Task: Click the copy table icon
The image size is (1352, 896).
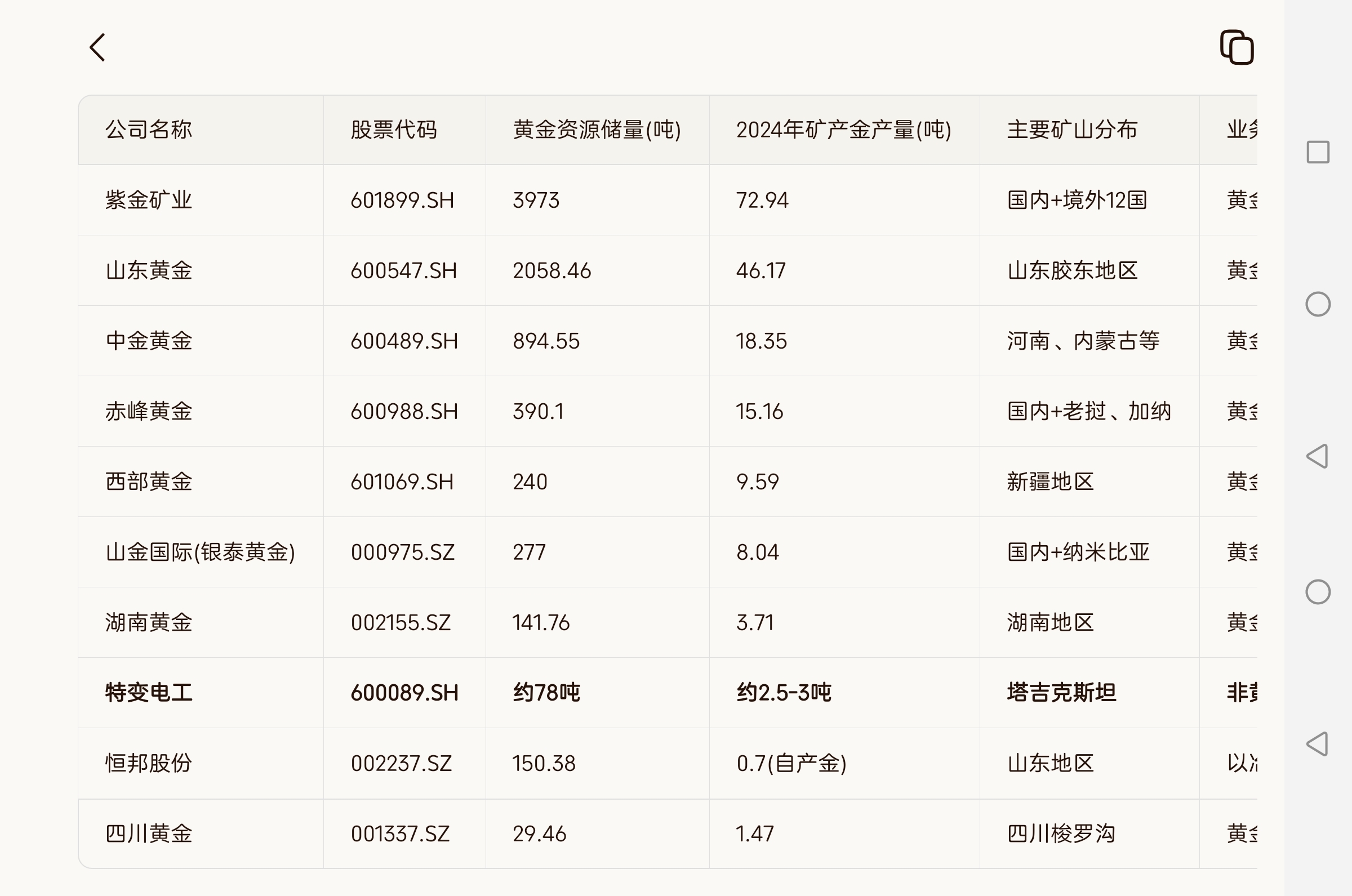Action: (x=1237, y=47)
